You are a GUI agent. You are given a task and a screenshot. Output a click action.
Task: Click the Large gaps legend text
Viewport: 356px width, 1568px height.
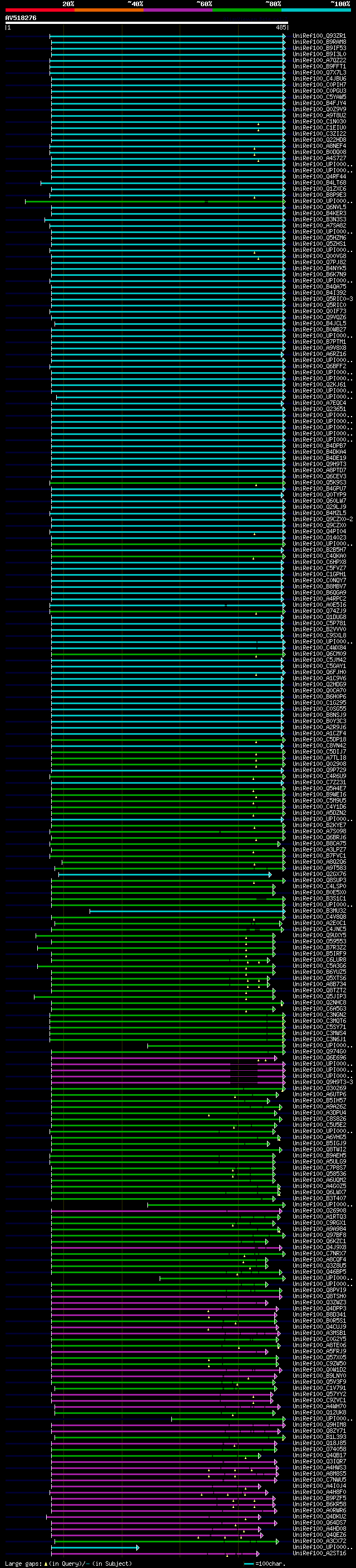[68, 1563]
